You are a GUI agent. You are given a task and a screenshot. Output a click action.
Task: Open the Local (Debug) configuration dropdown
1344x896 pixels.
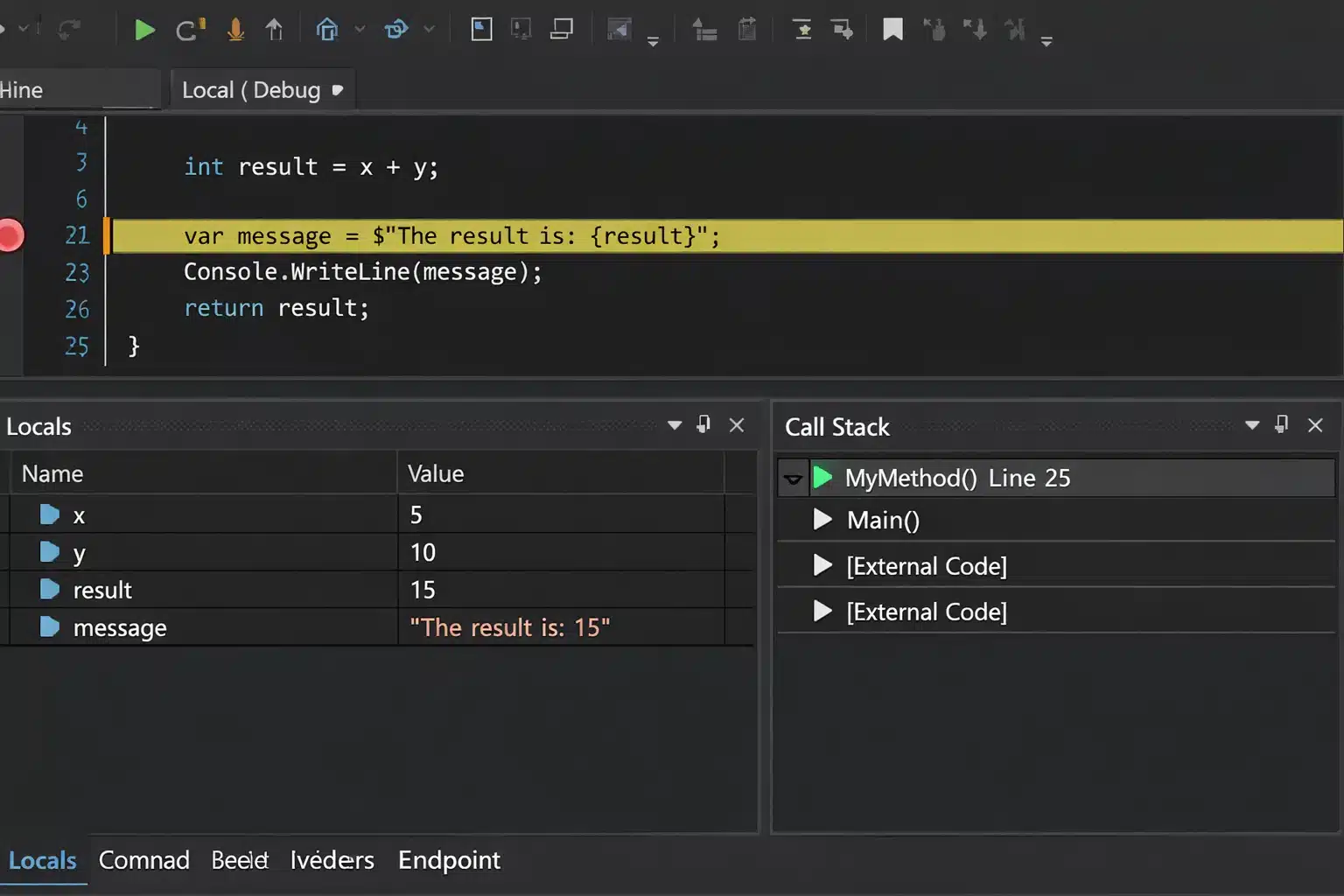(x=339, y=89)
